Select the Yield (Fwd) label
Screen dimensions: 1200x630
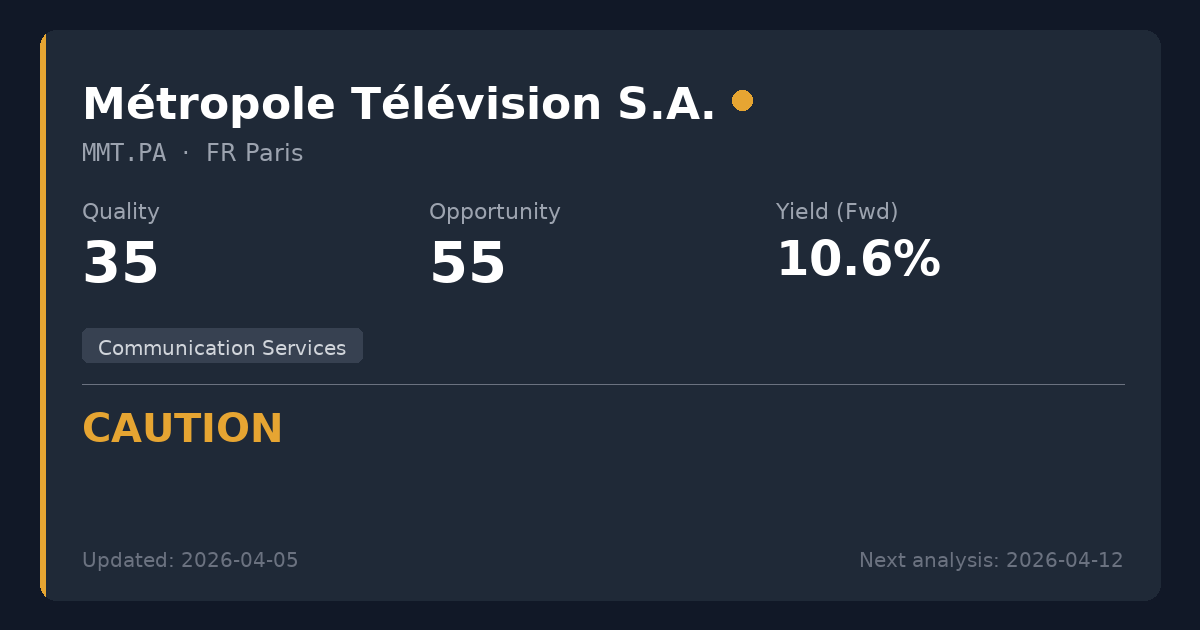coord(836,212)
